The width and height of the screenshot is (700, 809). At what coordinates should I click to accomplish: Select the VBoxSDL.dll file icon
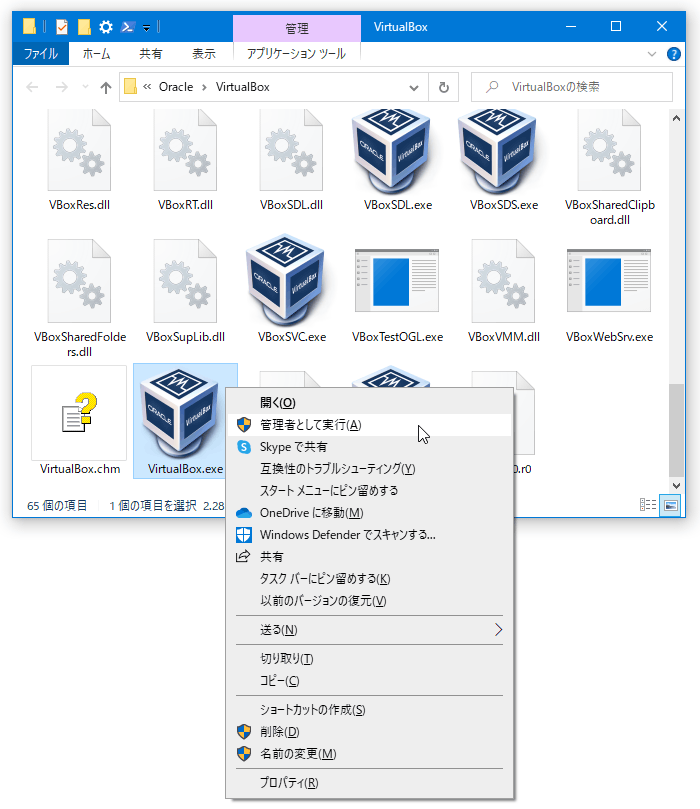[291, 150]
